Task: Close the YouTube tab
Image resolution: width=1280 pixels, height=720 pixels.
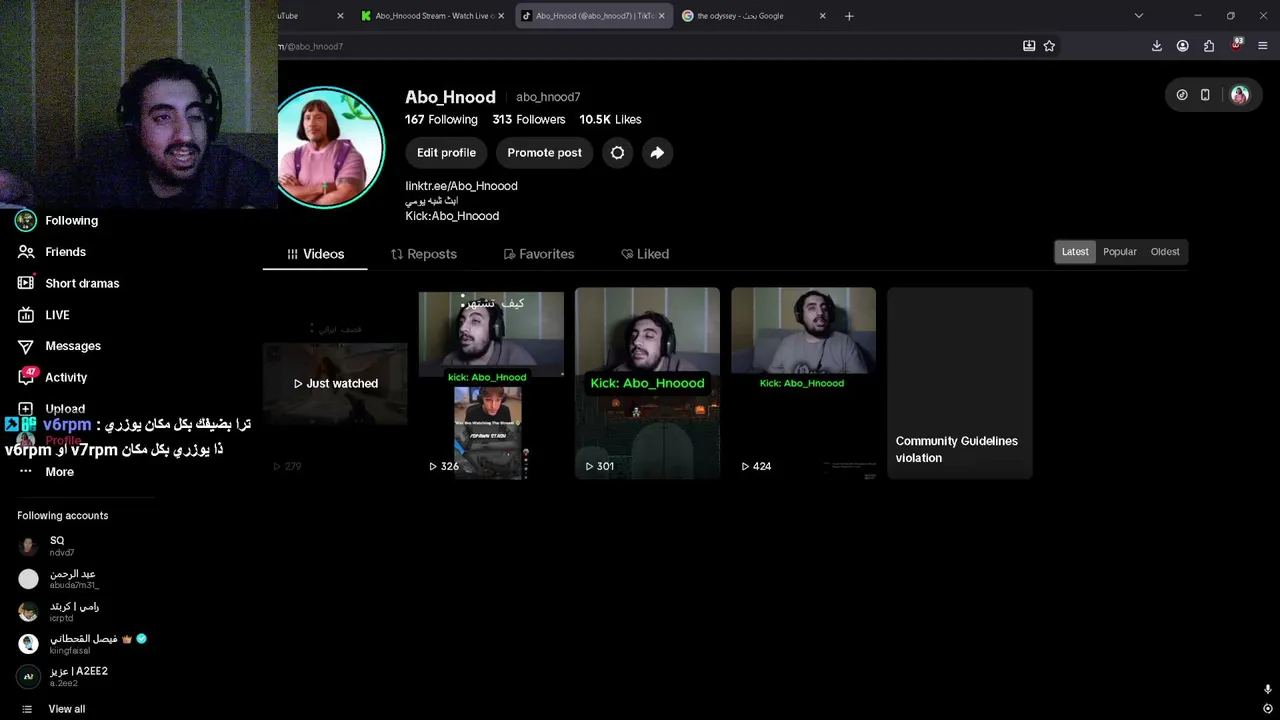Action: (340, 16)
